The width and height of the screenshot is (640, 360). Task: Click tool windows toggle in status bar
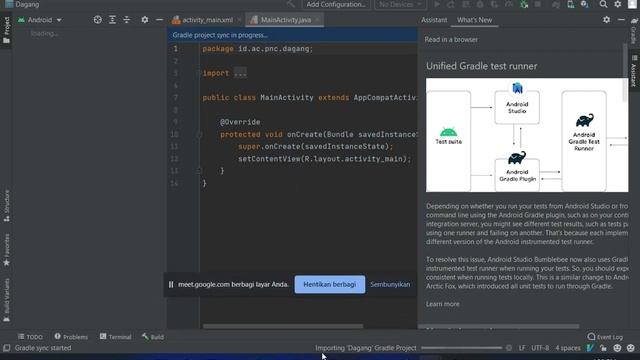pyautogui.click(x=7, y=348)
